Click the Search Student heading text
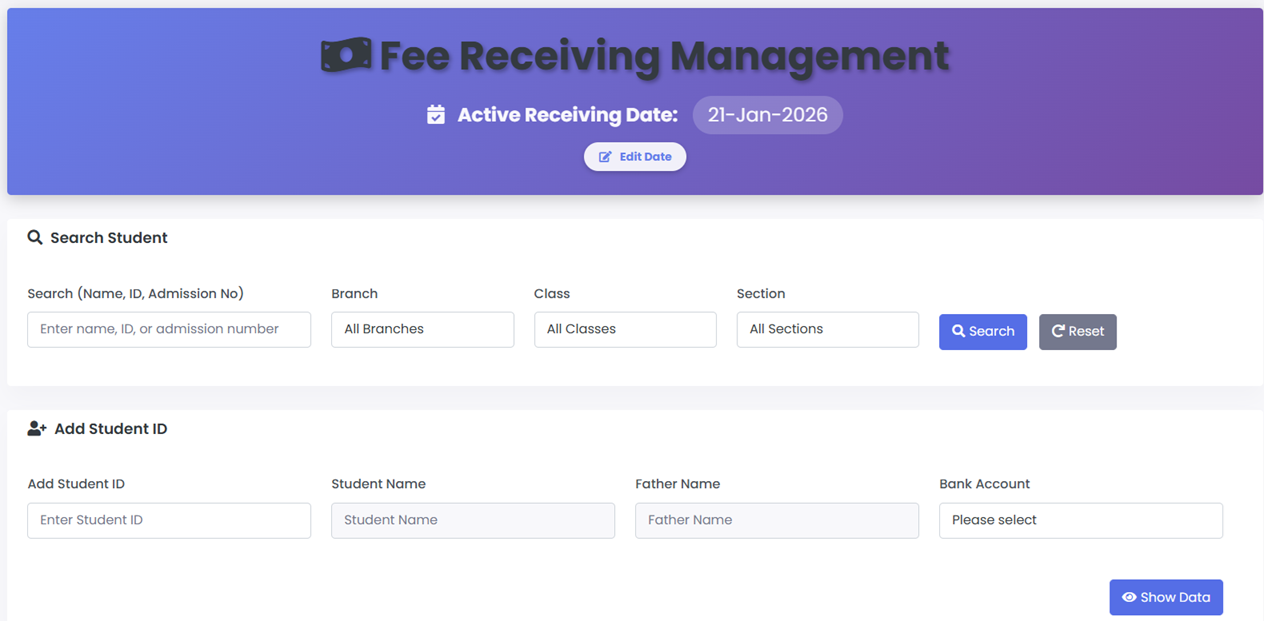 coord(109,238)
